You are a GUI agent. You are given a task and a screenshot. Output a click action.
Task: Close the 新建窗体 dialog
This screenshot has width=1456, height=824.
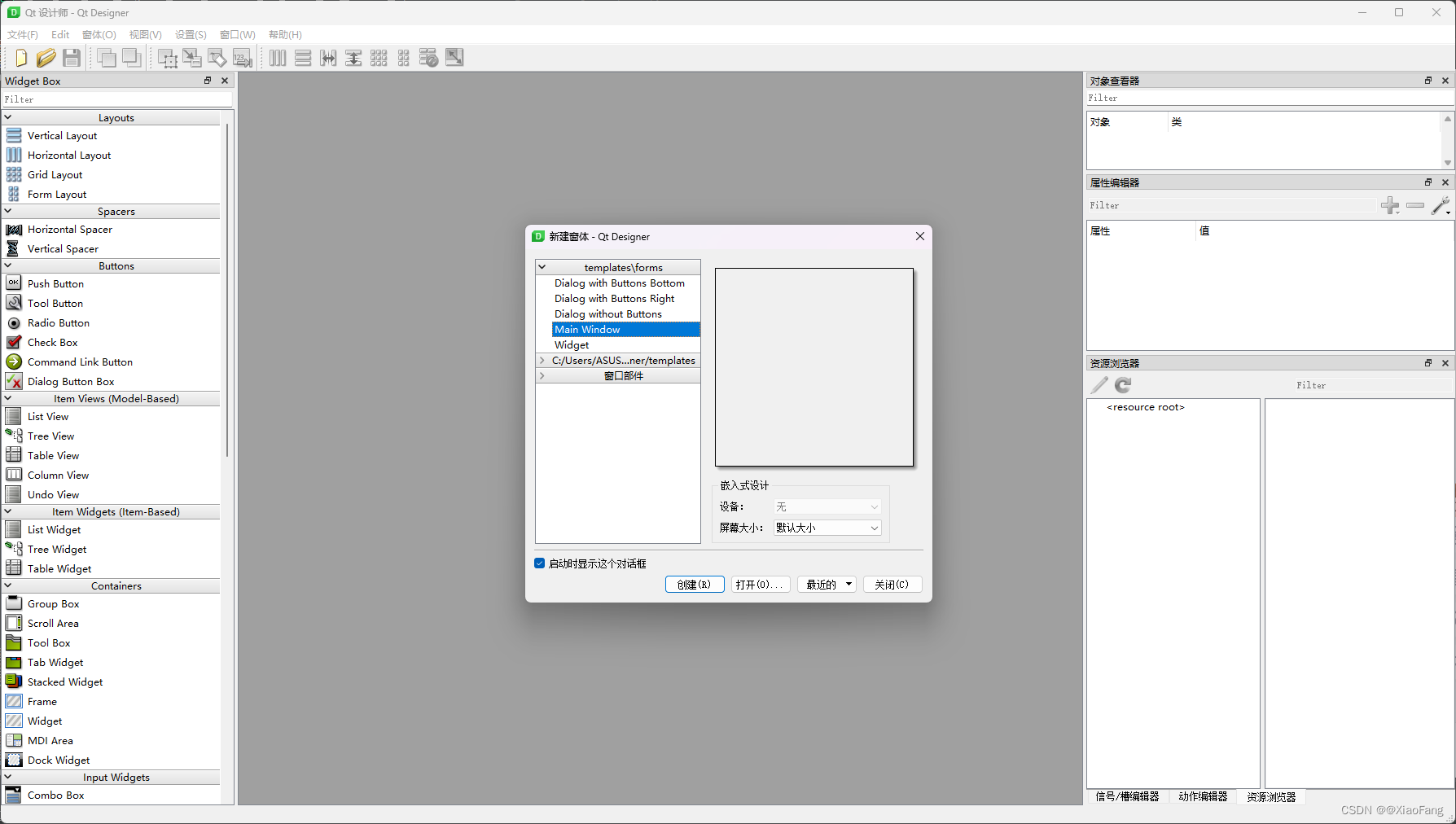tap(920, 236)
